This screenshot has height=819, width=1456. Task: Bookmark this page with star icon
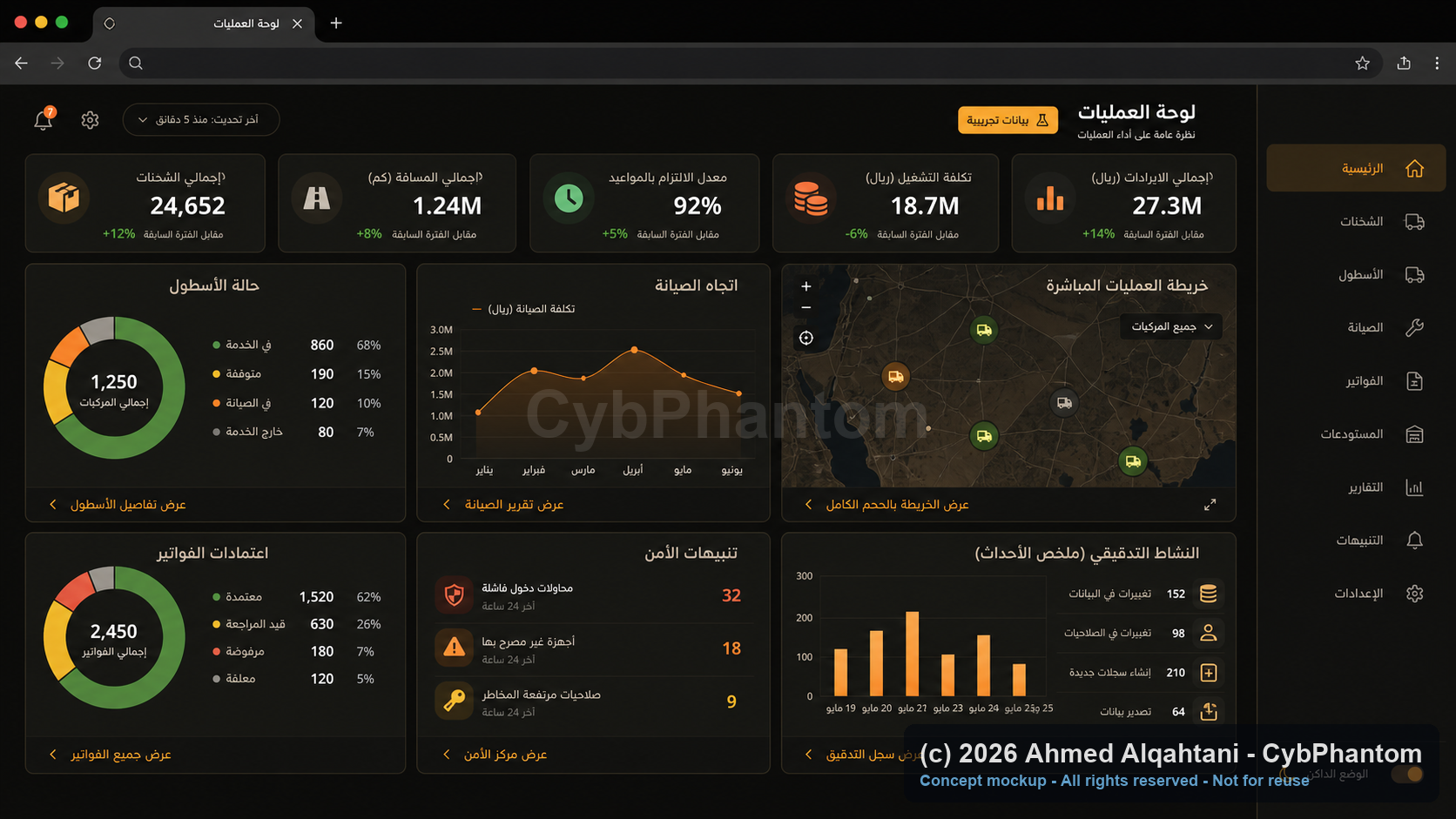click(1362, 63)
